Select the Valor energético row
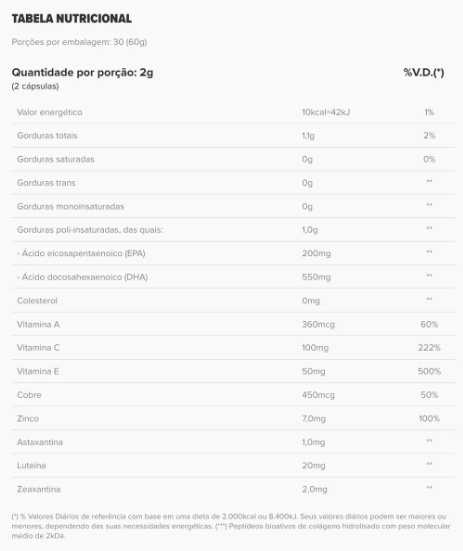The width and height of the screenshot is (463, 551). pos(233,112)
